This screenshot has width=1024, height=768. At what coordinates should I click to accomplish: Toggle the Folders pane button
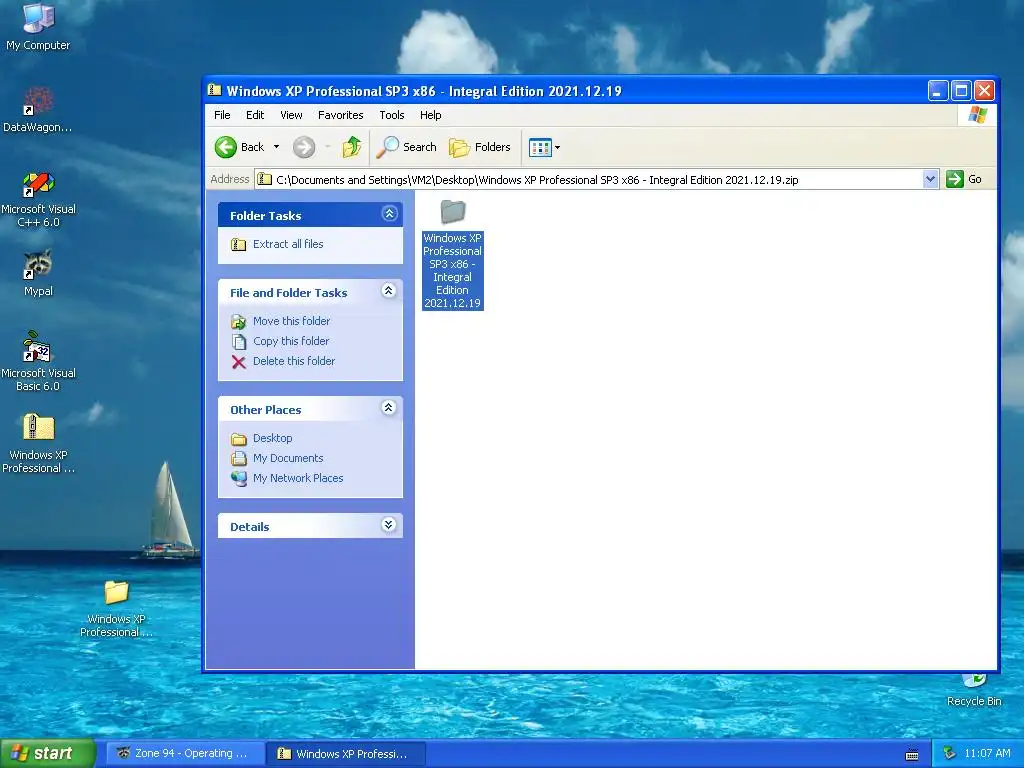click(480, 147)
